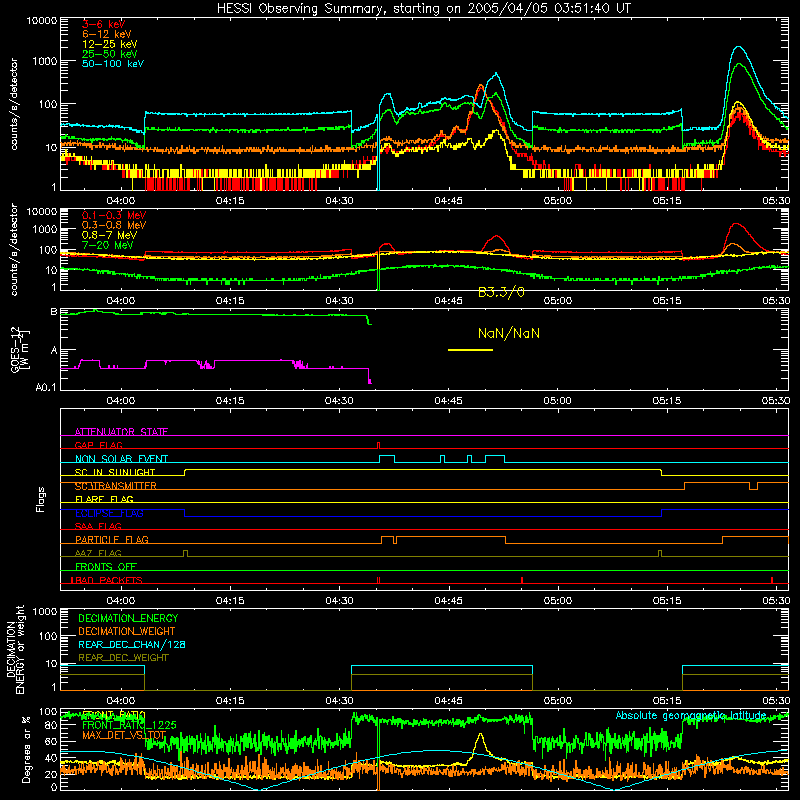
Task: Click the GOES-12 axis label
Action: (x=20, y=349)
